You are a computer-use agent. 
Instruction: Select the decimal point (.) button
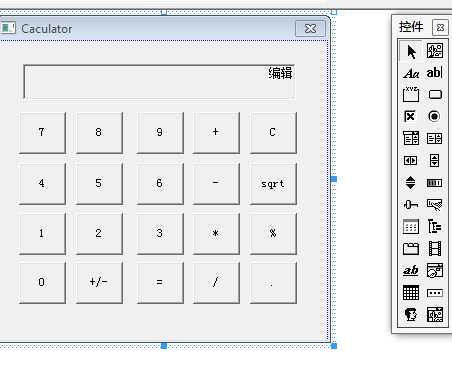(273, 283)
